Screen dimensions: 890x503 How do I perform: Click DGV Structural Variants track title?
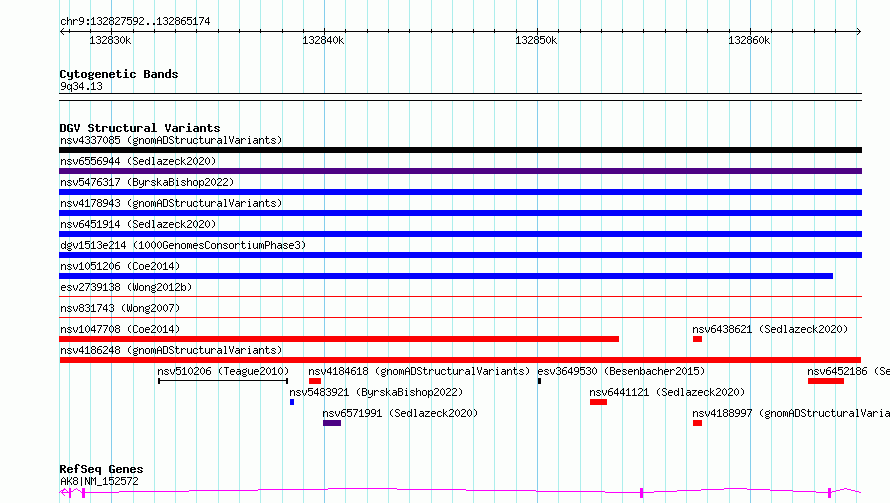coord(140,128)
